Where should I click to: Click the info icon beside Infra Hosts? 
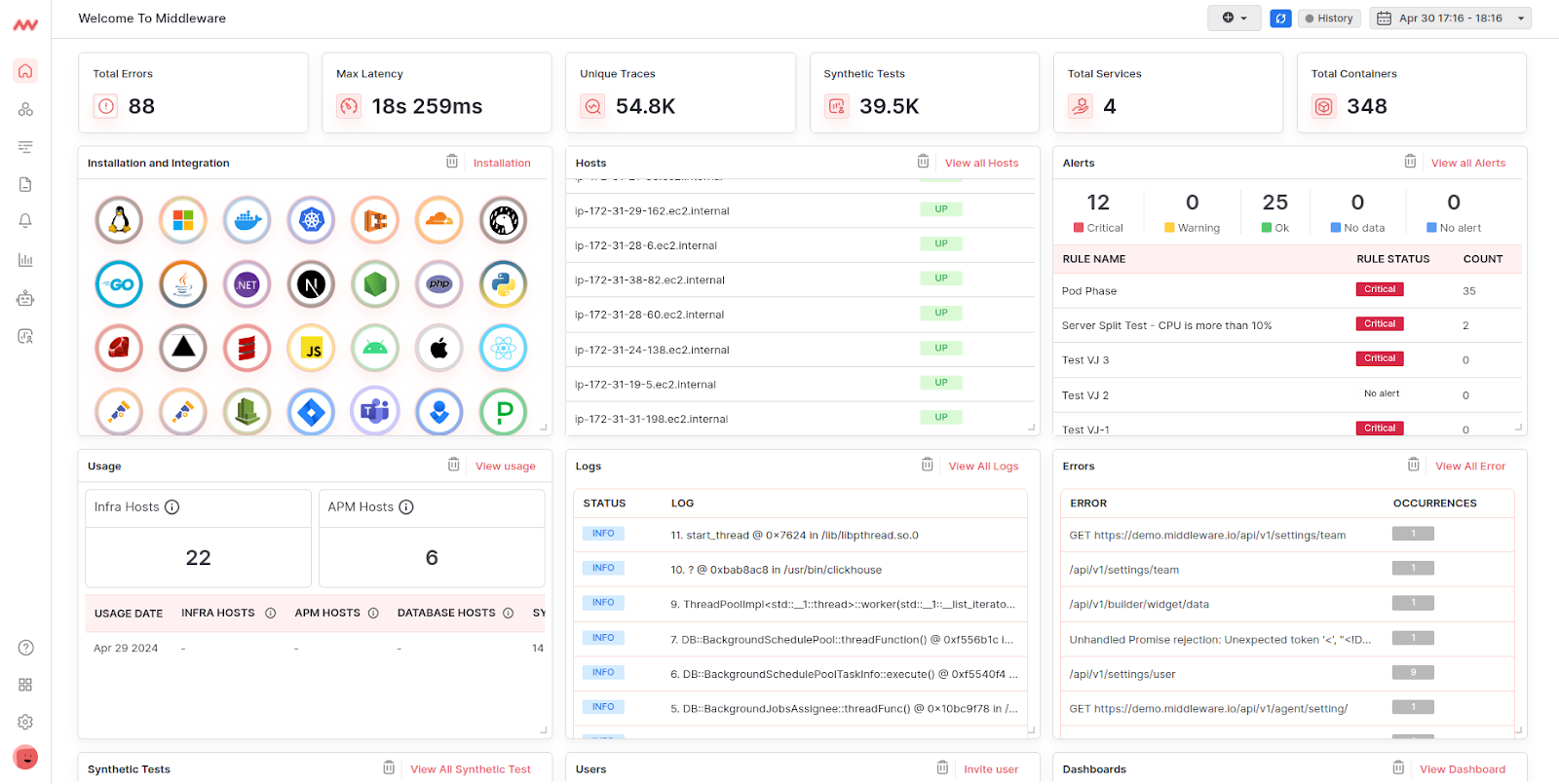172,506
